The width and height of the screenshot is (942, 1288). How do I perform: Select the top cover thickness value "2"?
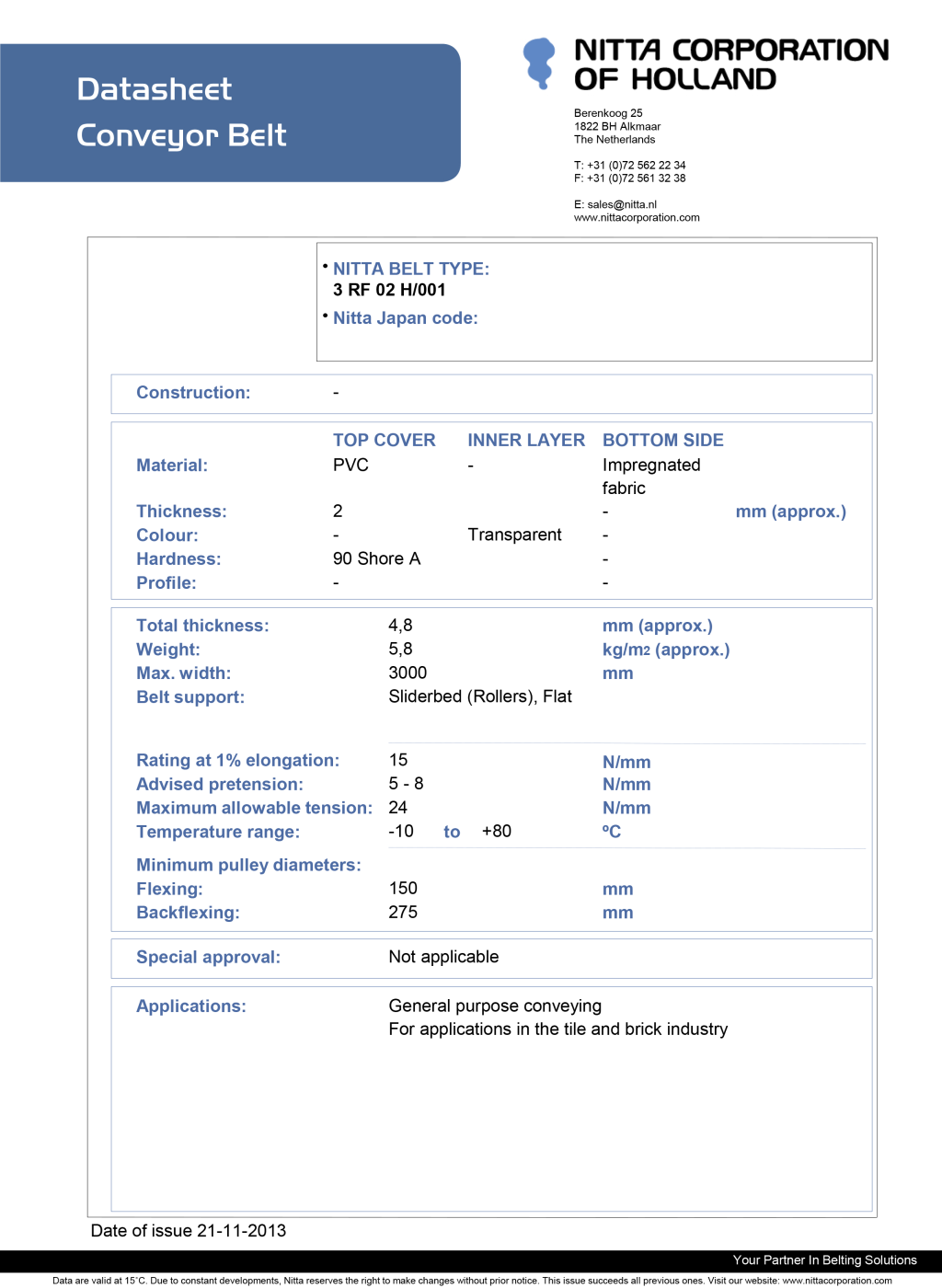coord(338,511)
